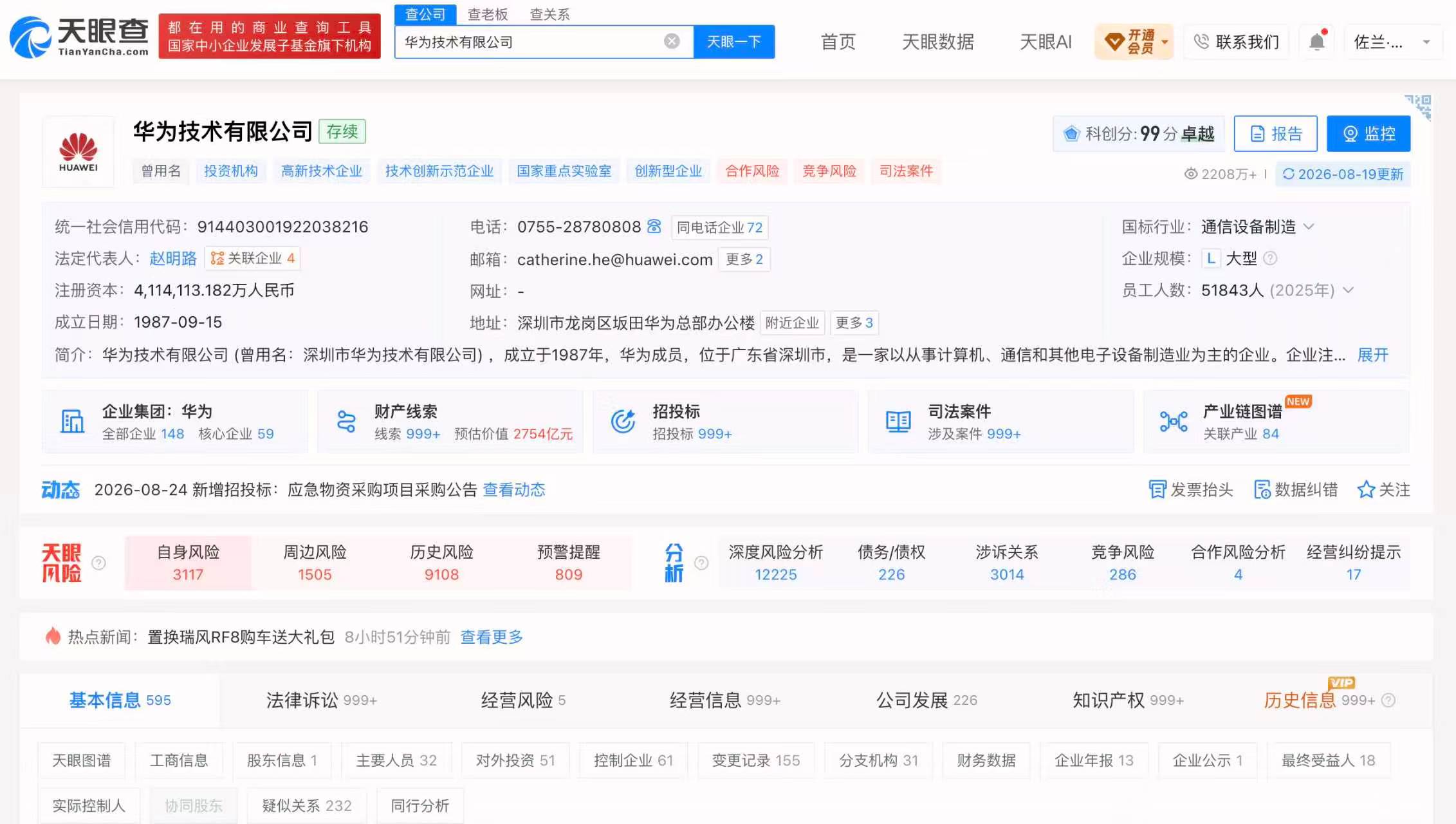Viewport: 1456px width, 824px height.
Task: Click the TianYanCha logo
Action: (79, 37)
